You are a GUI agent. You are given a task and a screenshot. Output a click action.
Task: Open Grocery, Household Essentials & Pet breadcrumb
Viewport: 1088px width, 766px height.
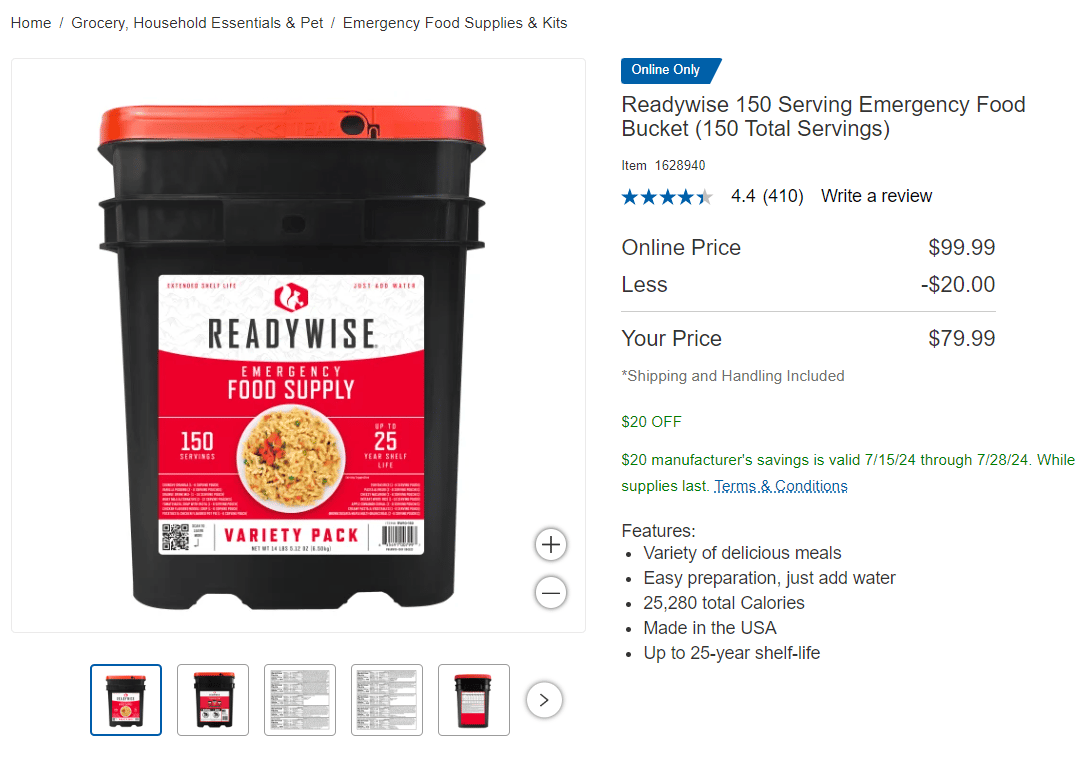click(197, 23)
